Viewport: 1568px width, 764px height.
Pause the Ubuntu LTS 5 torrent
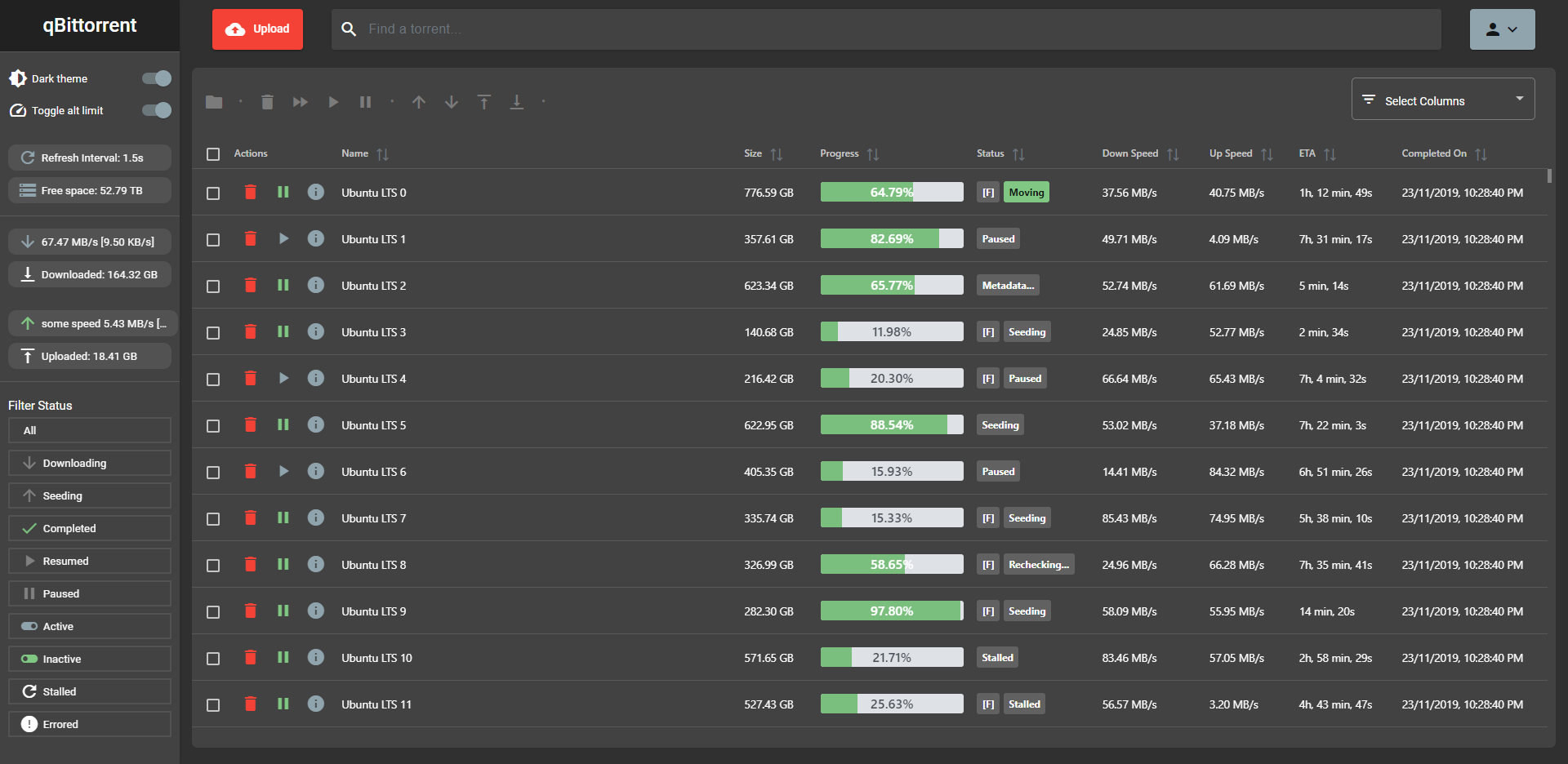283,424
